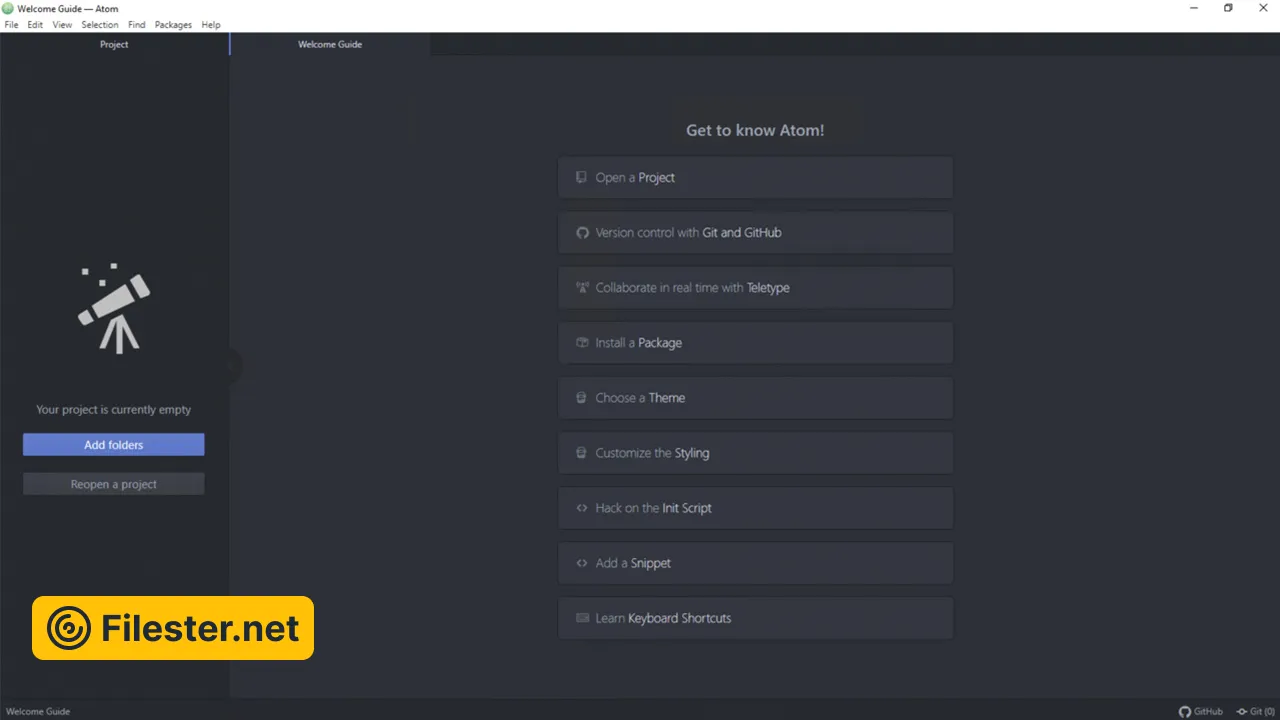
Task: Expand the Install a Package section
Action: (755, 343)
